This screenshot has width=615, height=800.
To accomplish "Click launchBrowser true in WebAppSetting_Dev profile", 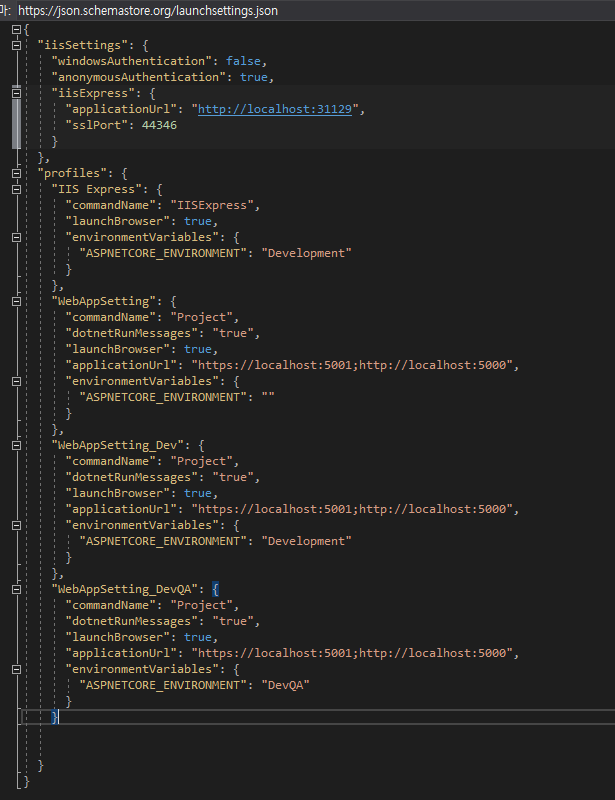I will coord(198,493).
